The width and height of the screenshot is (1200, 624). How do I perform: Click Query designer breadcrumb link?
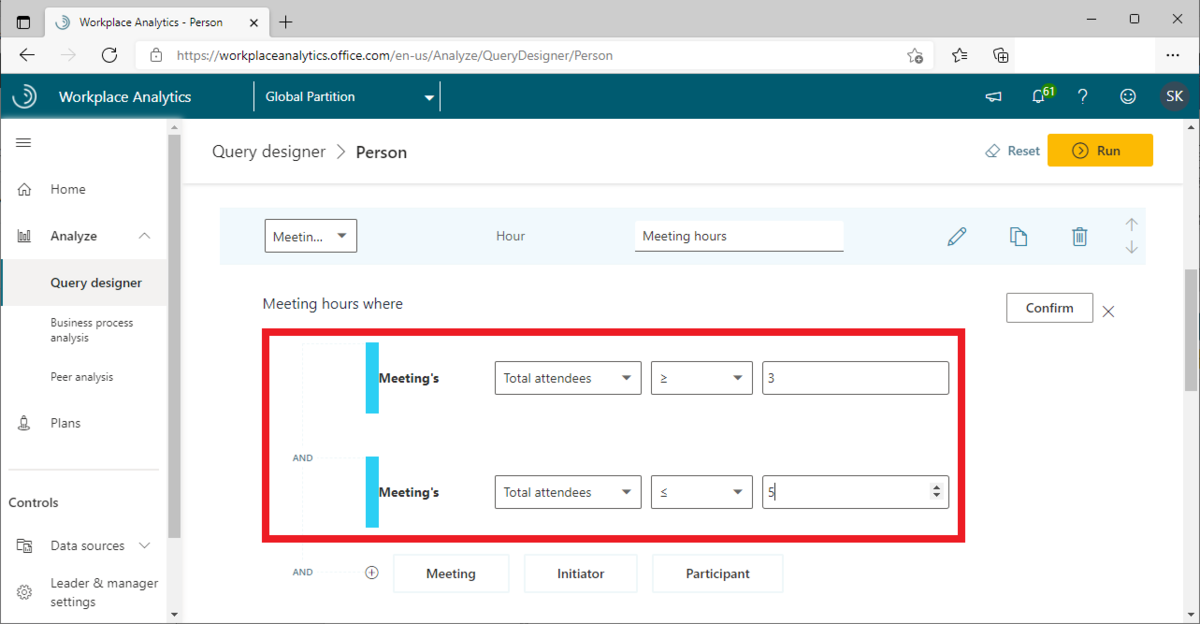pyautogui.click(x=269, y=152)
